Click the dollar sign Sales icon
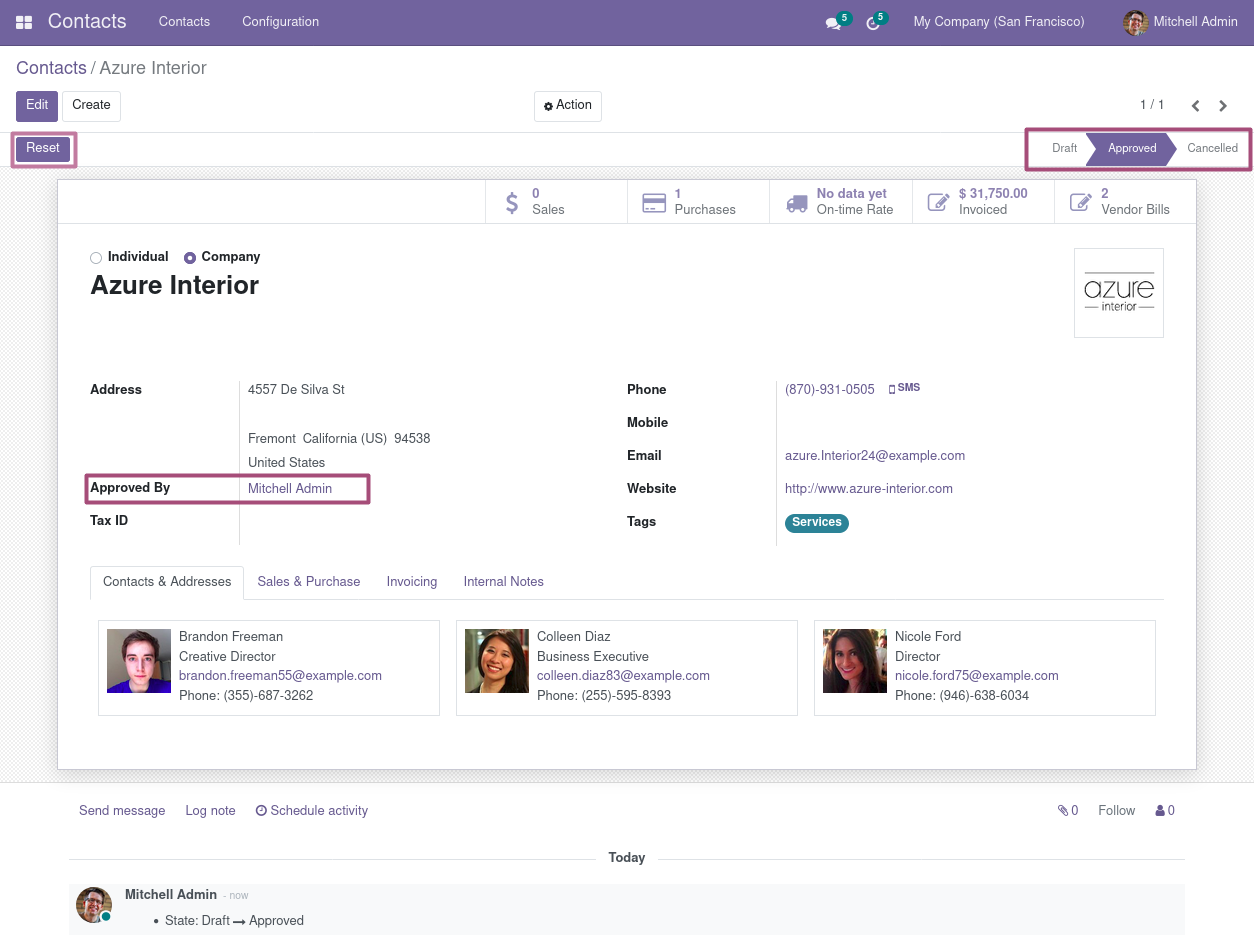1254x935 pixels. tap(512, 202)
